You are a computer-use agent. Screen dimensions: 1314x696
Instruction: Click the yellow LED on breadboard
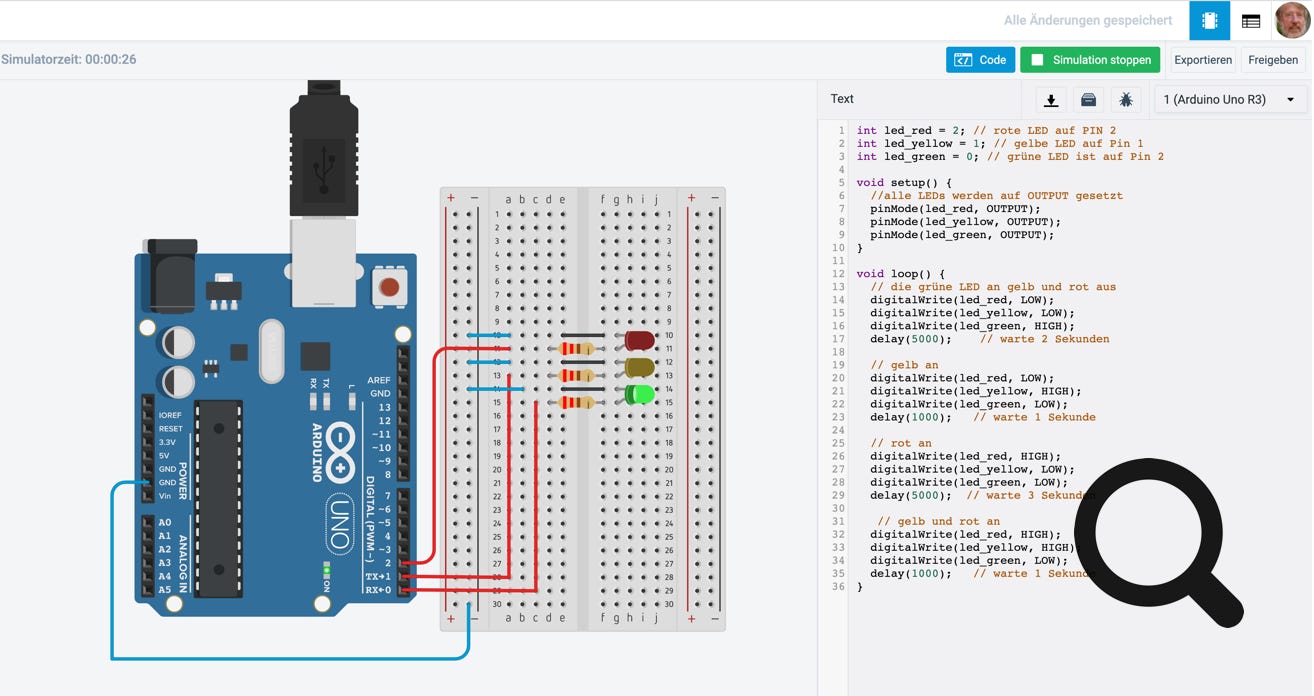639,368
